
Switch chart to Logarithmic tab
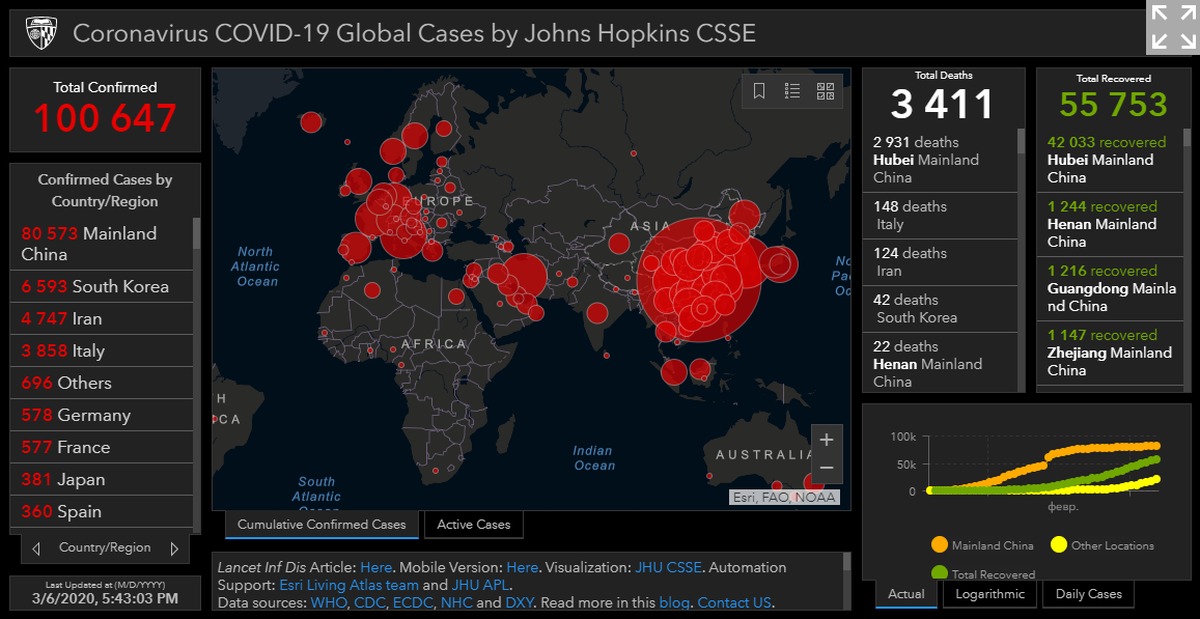coord(989,594)
